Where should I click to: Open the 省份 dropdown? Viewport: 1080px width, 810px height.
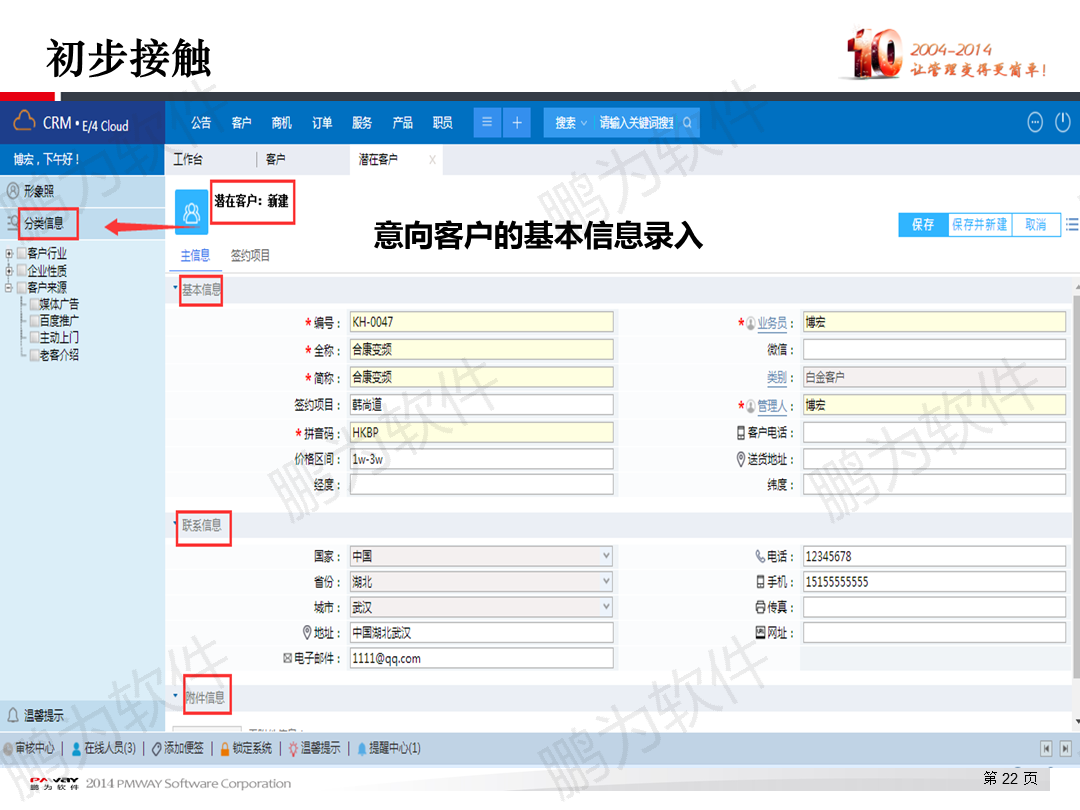[606, 581]
